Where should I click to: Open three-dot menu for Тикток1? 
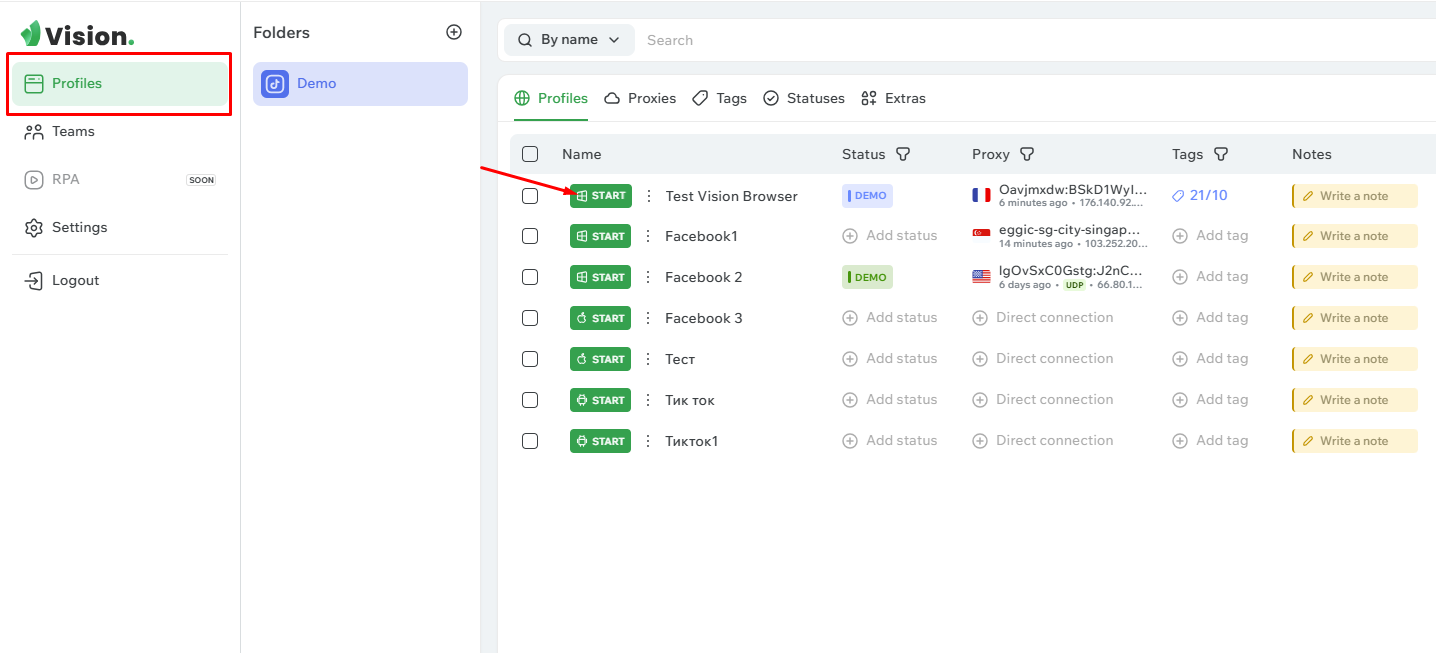pos(649,441)
